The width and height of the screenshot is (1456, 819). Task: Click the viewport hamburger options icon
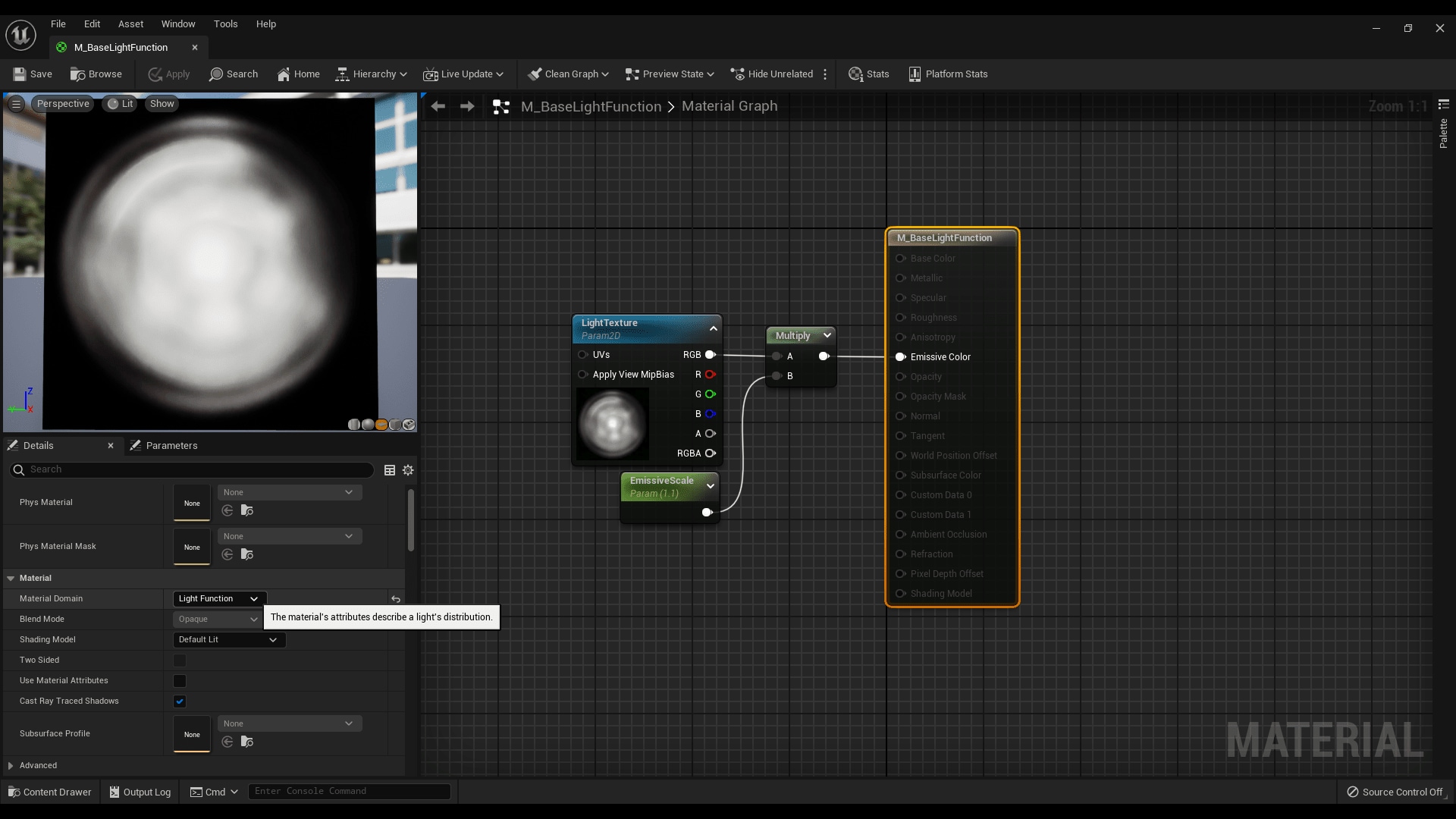click(16, 104)
